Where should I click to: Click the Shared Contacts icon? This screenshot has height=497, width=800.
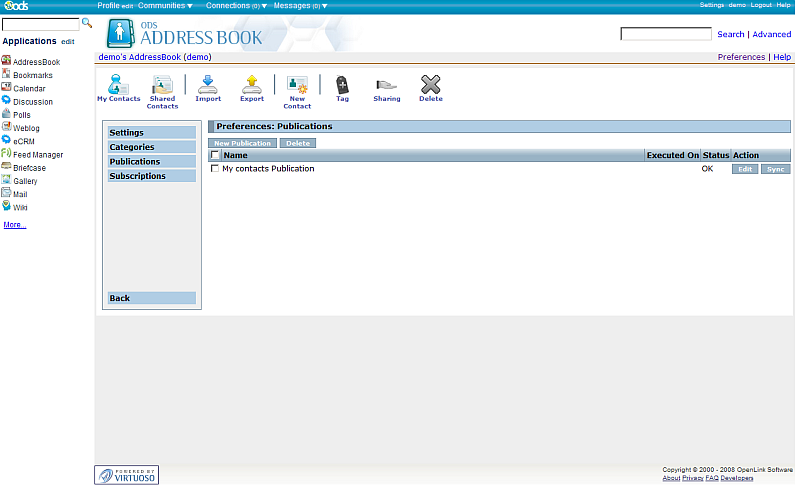(162, 86)
